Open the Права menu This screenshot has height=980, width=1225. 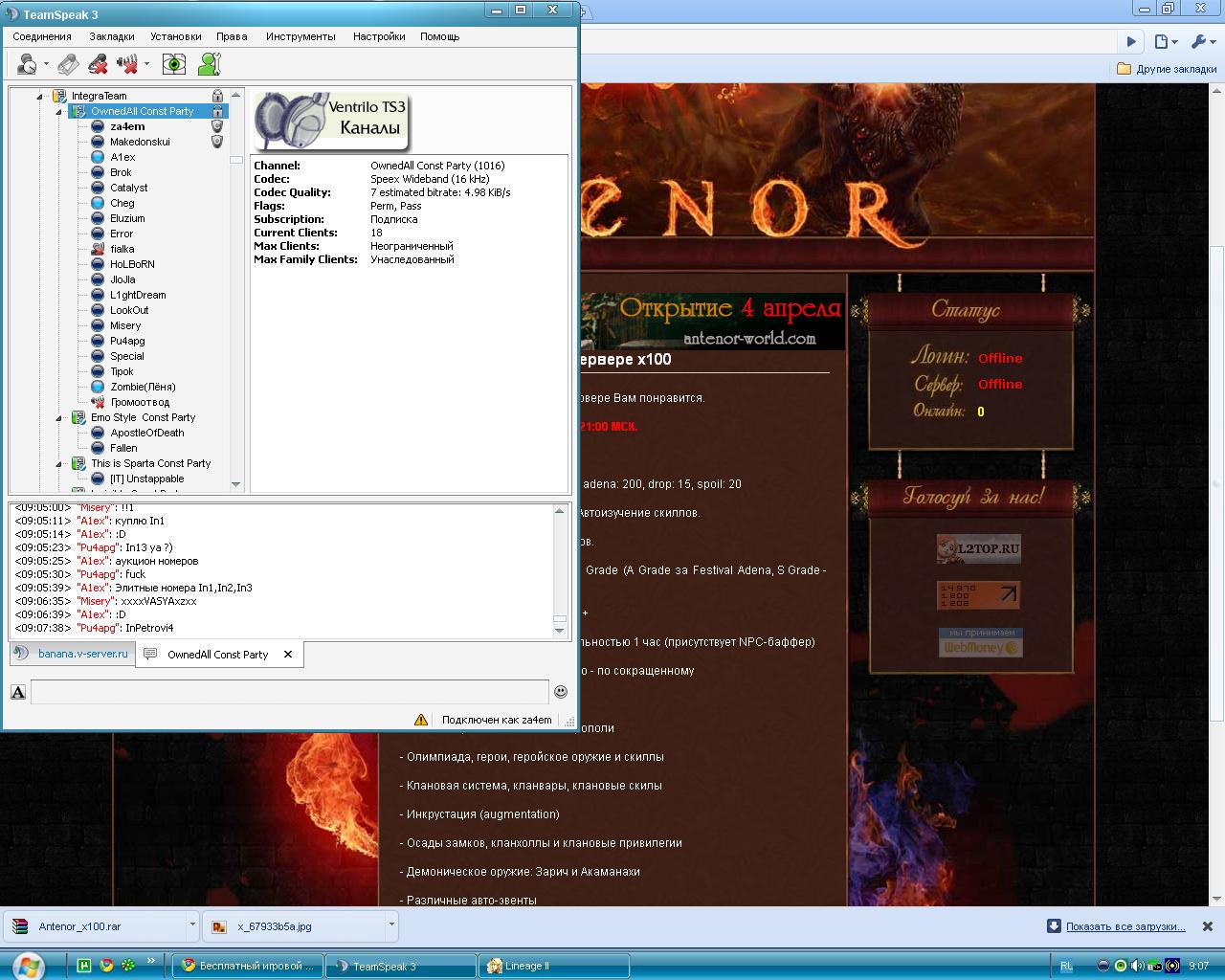tap(232, 36)
